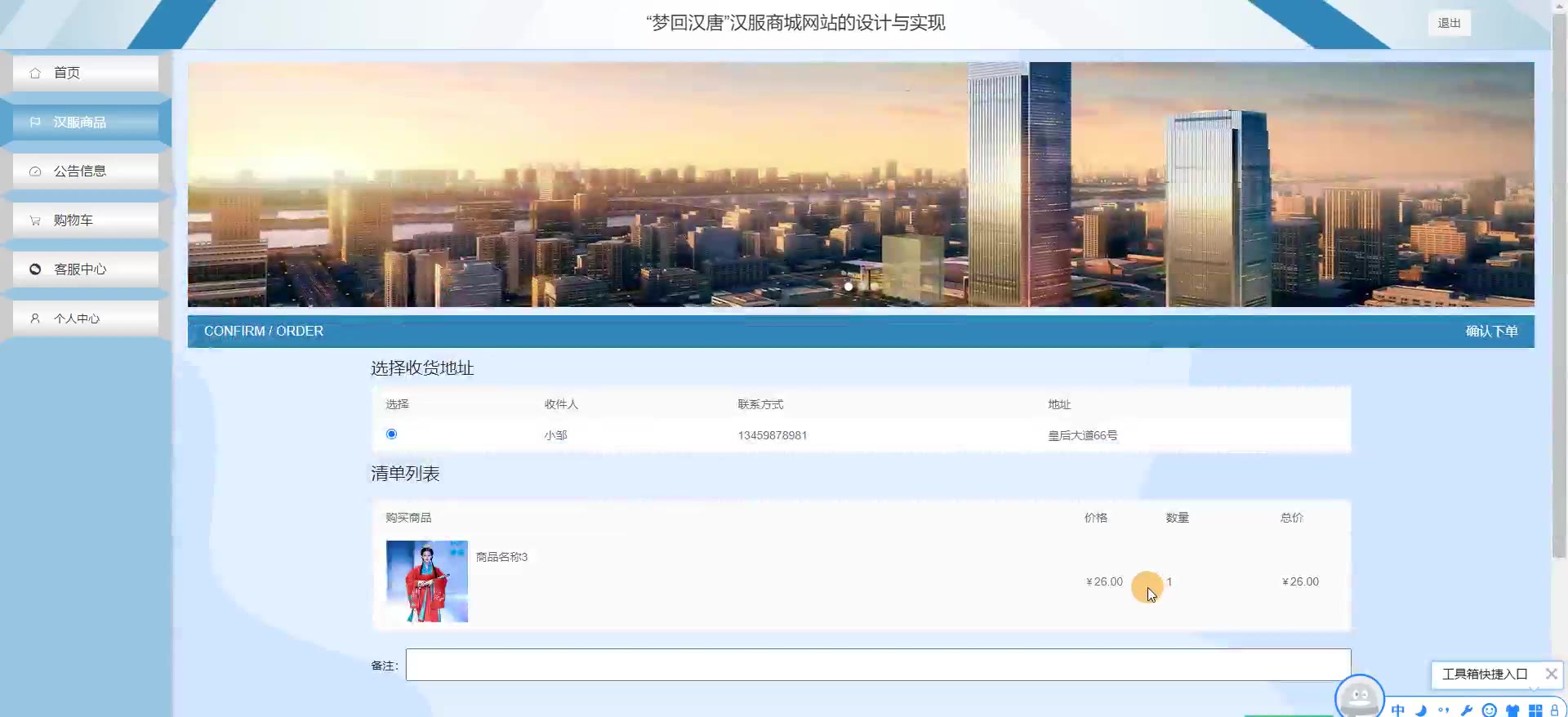Toggle the 中 Chinese input mode icon
Image resolution: width=1568 pixels, height=717 pixels.
(x=1398, y=710)
